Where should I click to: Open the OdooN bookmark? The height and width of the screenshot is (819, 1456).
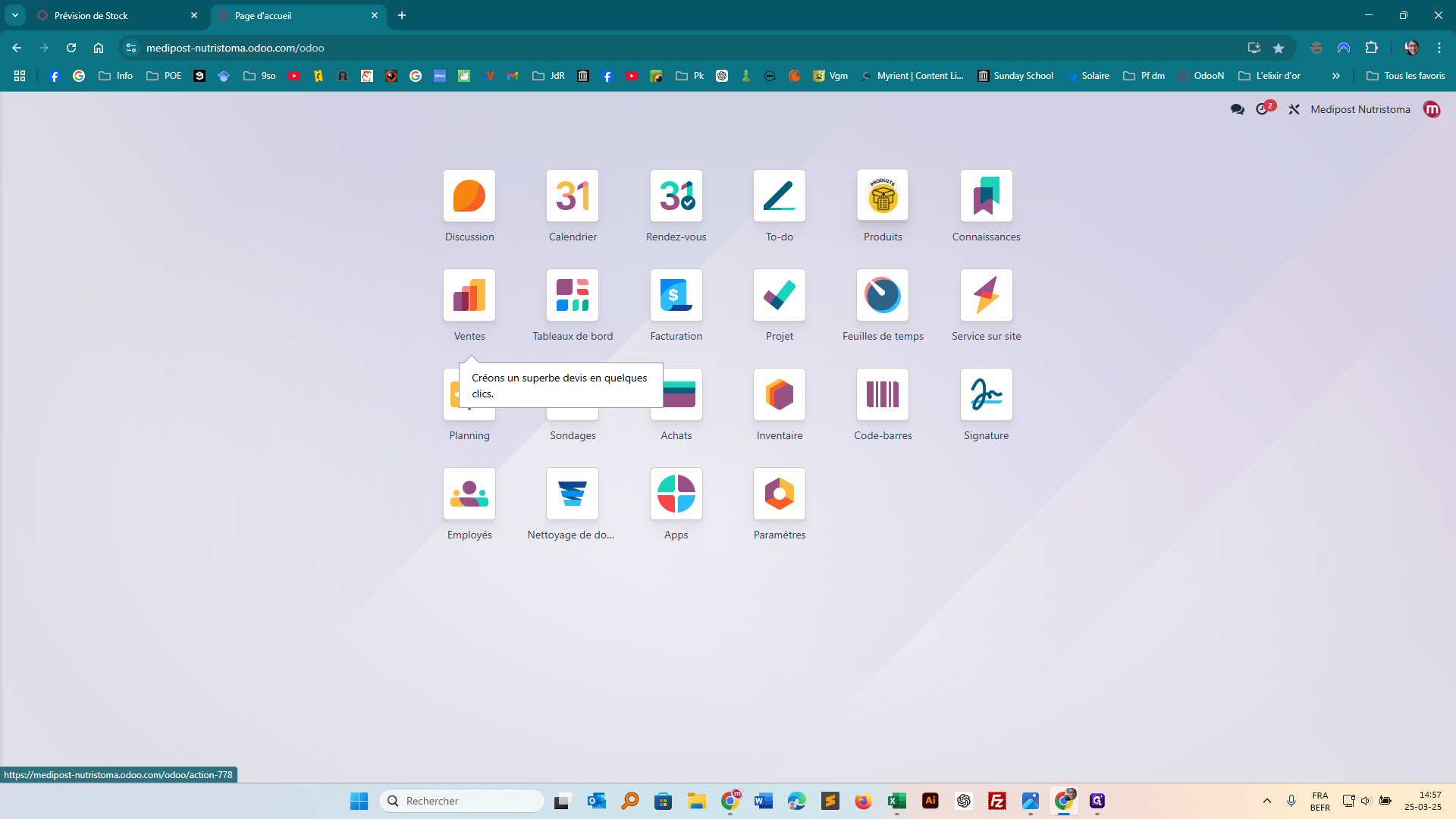pos(1201,76)
